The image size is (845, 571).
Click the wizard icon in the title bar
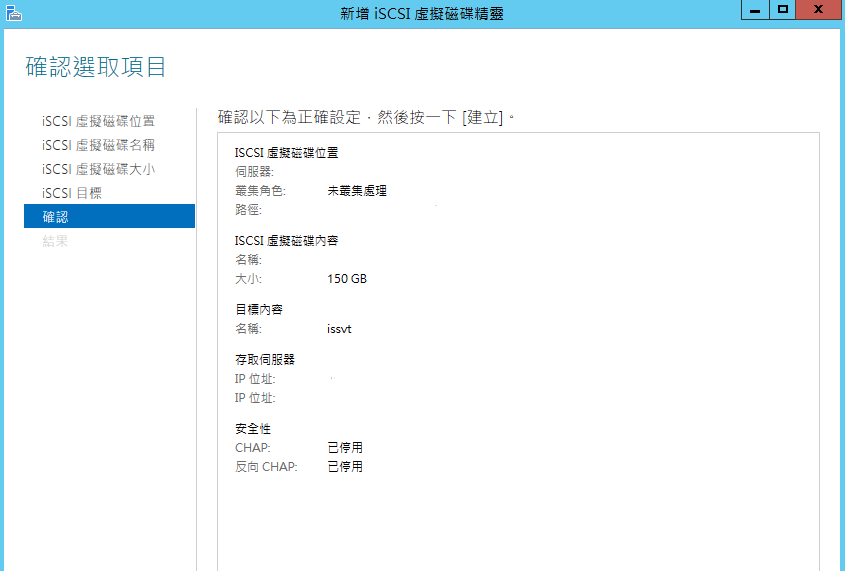coord(13,12)
